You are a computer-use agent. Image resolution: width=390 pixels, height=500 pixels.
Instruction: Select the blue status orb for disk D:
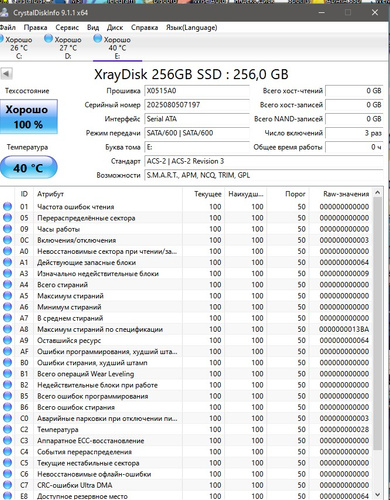[x=48, y=39]
